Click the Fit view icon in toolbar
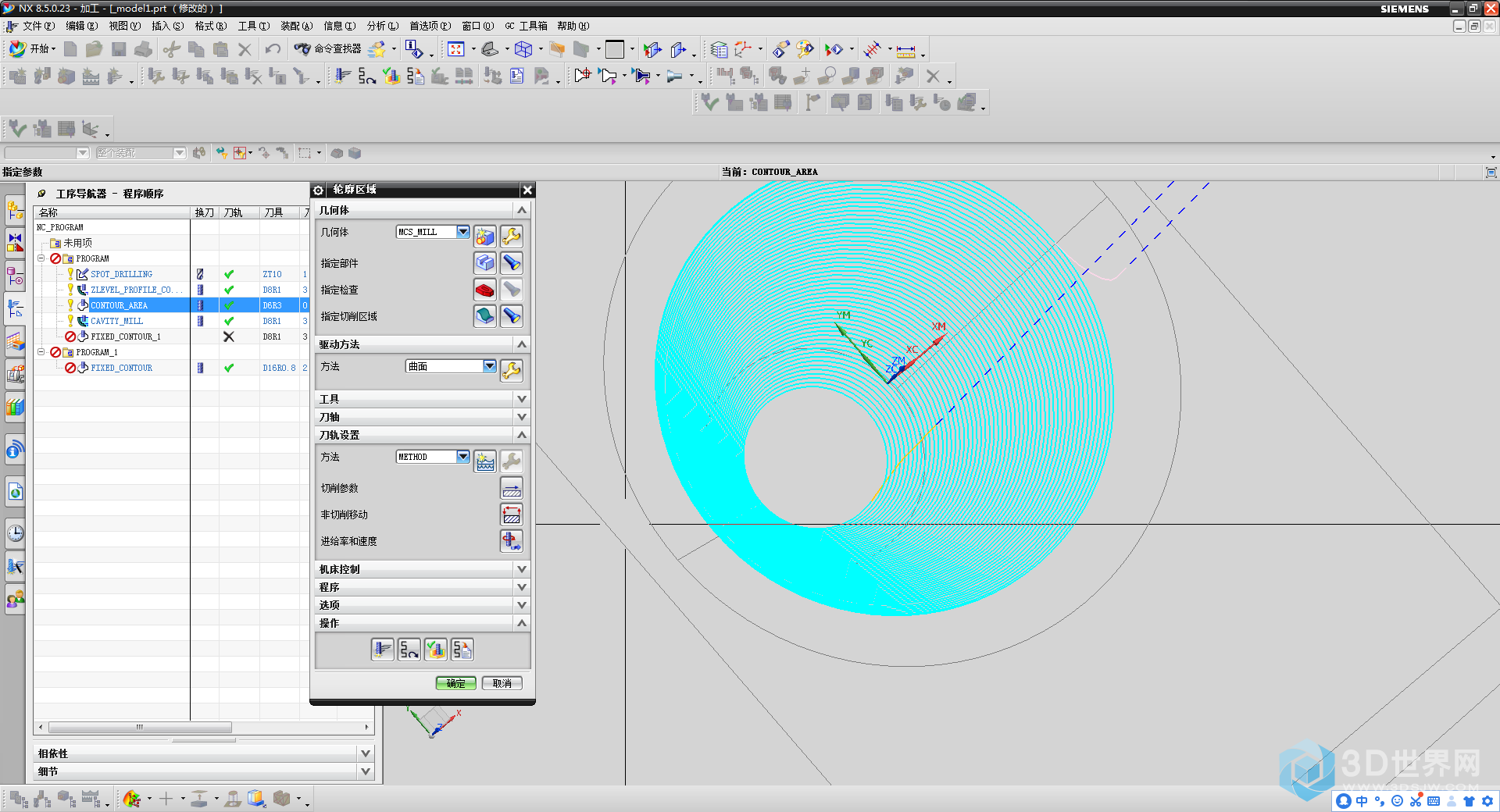This screenshot has width=1500, height=812. tap(455, 49)
